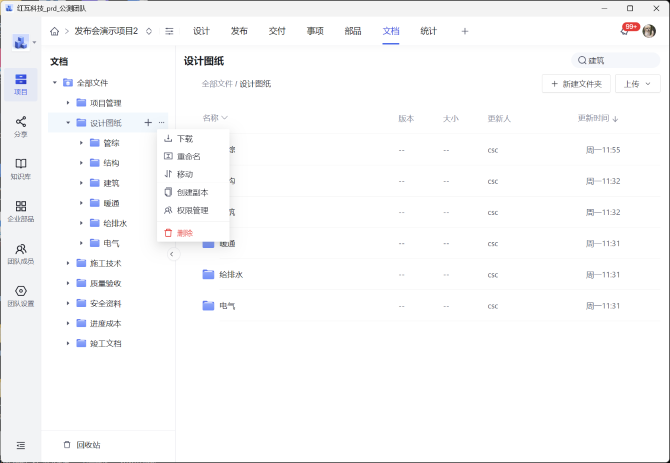Image resolution: width=670 pixels, height=463 pixels.
Task: Select 删除 in the context menu
Action: pos(184,233)
